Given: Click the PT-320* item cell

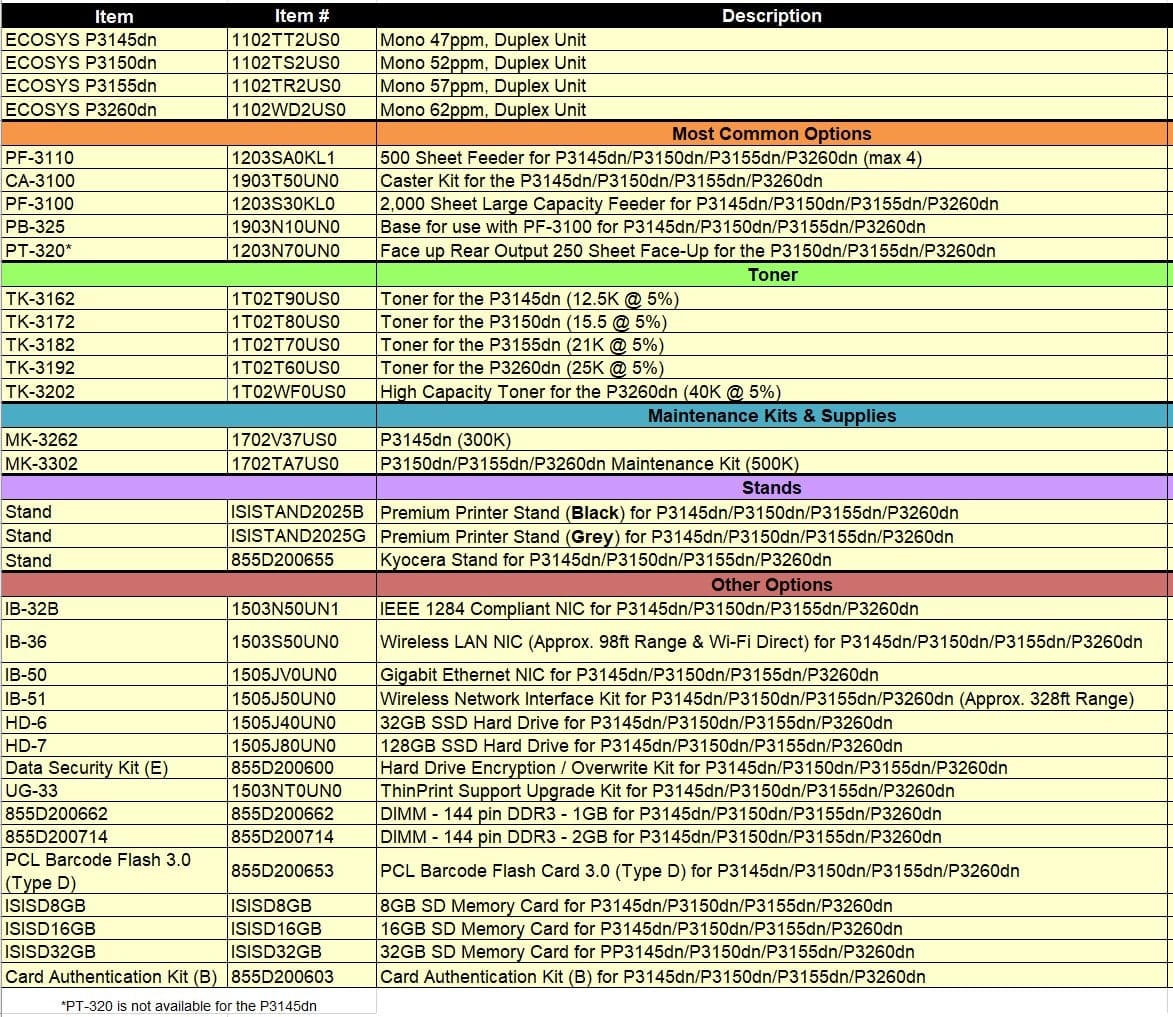Looking at the screenshot, I should pyautogui.click(x=114, y=251).
